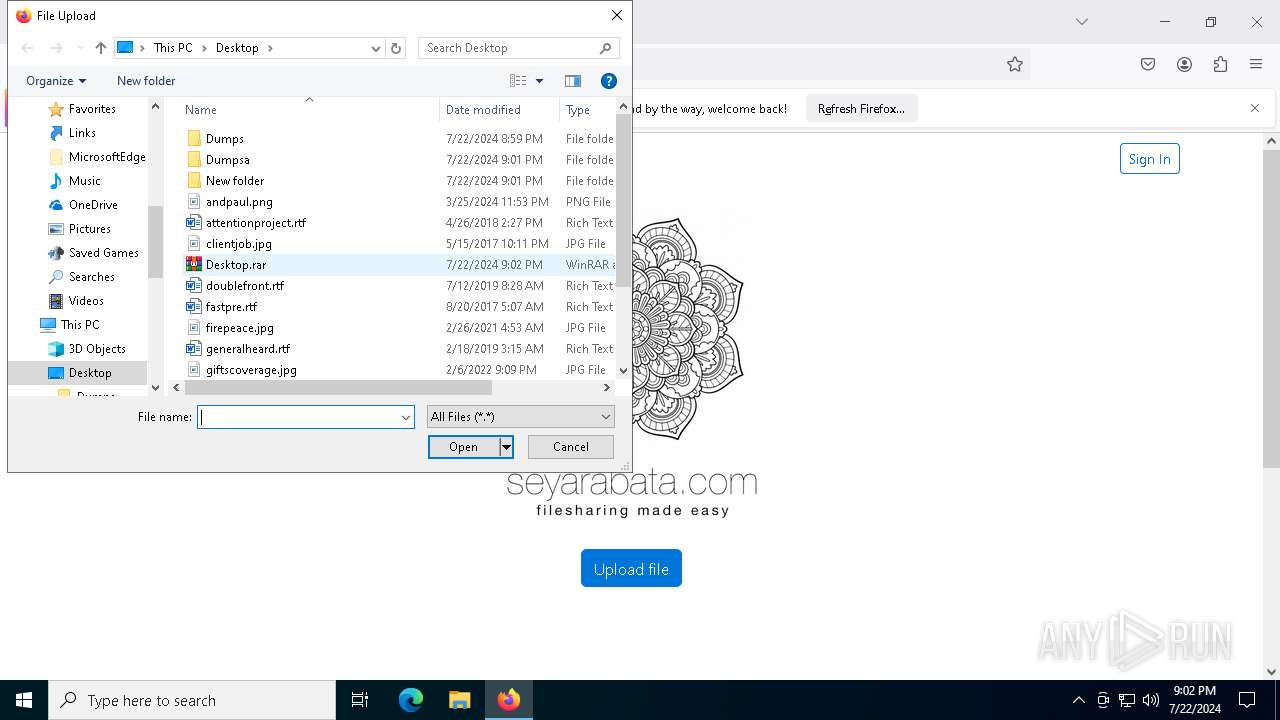This screenshot has height=720, width=1280.
Task: Open the Firefox hamburger application menu
Action: click(1256, 64)
